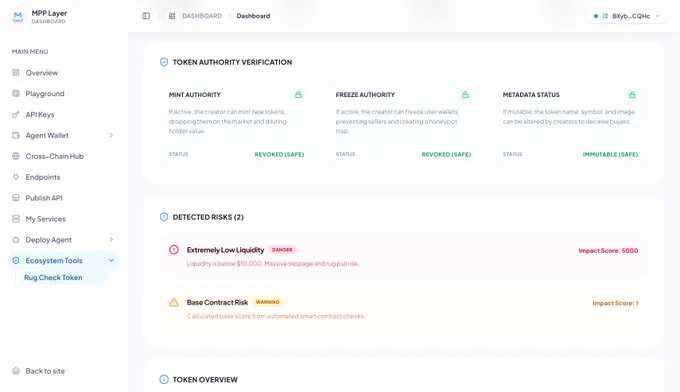Click the Freeze Authority lock icon
This screenshot has width=680, height=392.
tap(465, 95)
